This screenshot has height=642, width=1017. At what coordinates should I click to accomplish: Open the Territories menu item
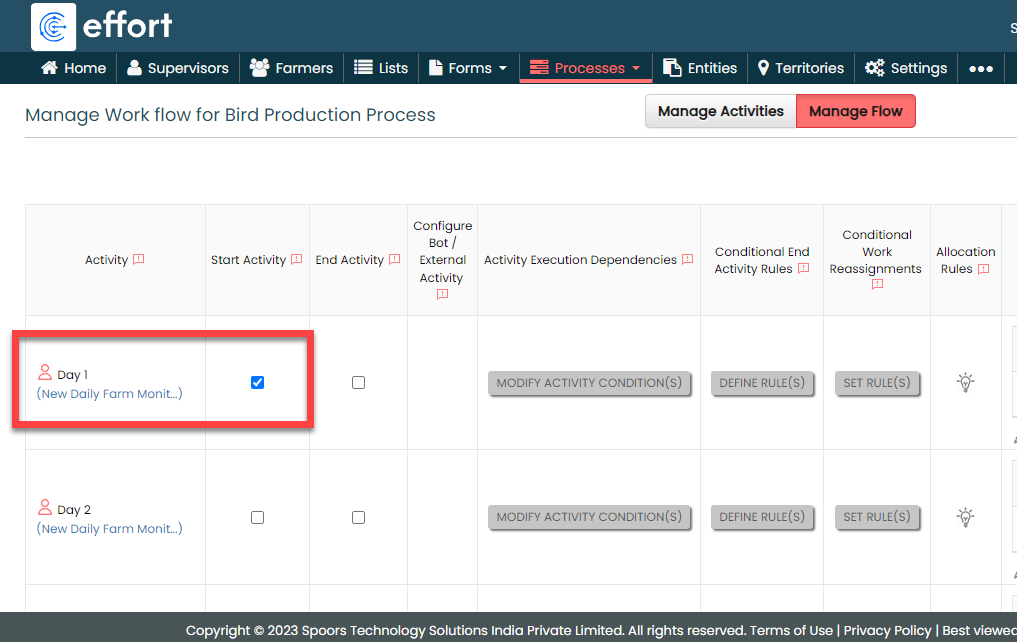(x=800, y=68)
